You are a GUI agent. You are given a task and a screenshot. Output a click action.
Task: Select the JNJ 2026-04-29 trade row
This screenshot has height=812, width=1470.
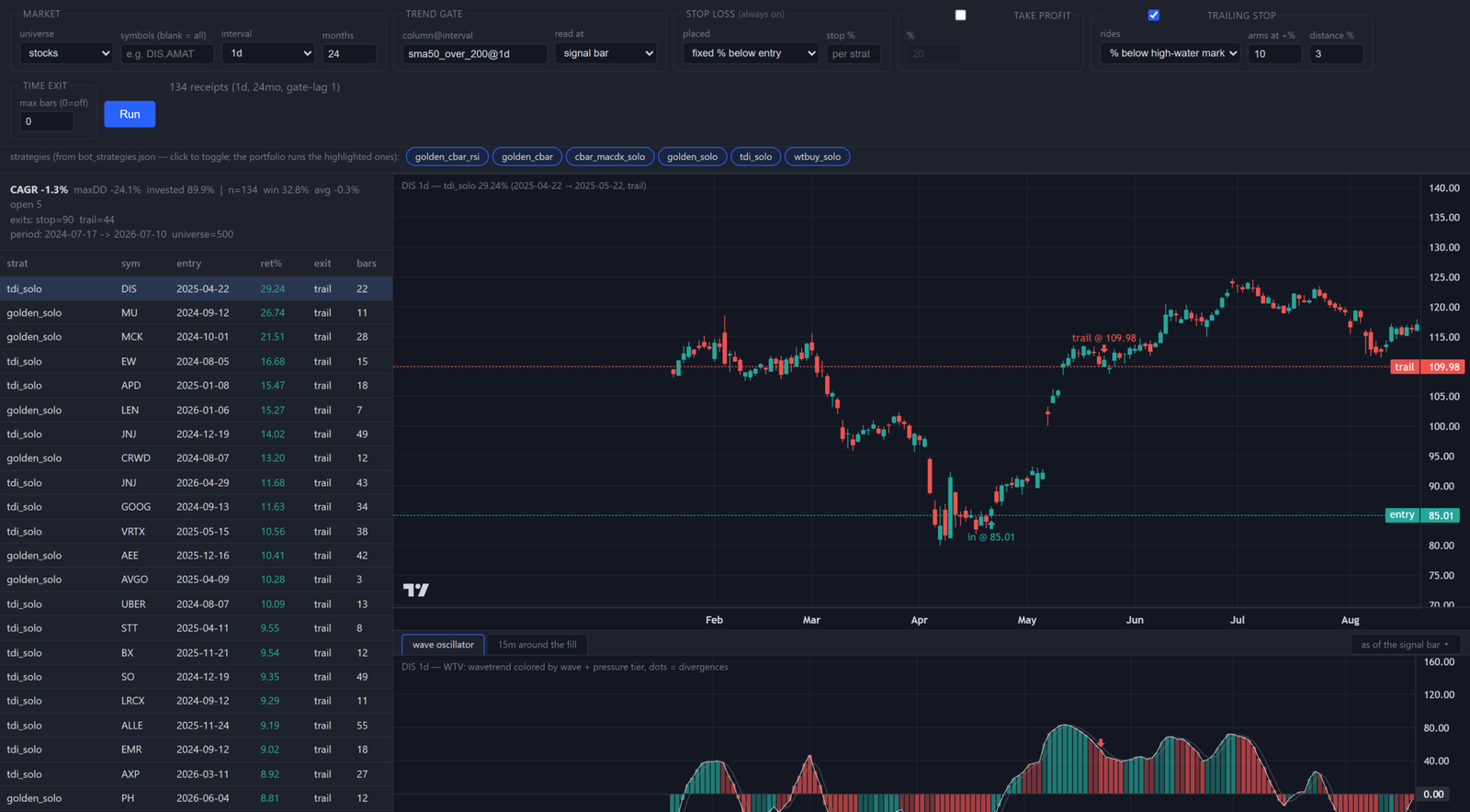tap(196, 482)
